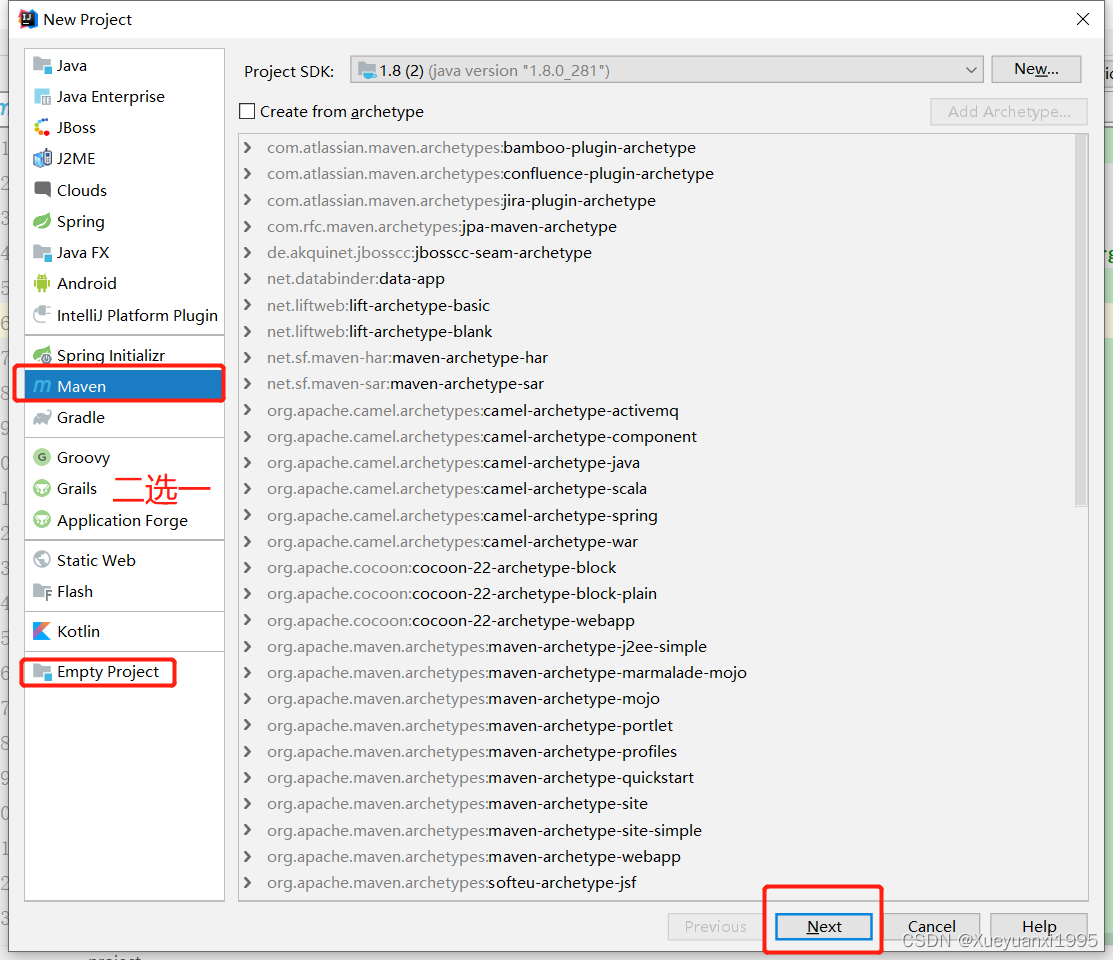Switch to the Maven project type
1113x960 pixels.
point(82,385)
